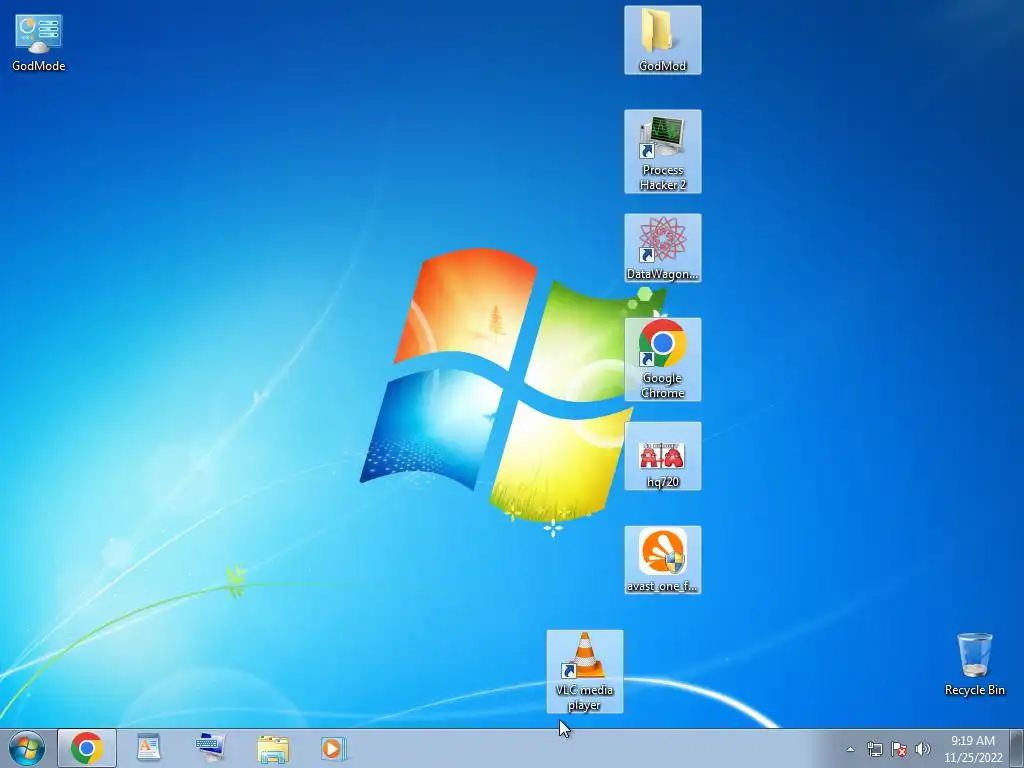This screenshot has width=1024, height=768.
Task: Open Windows Explorer from the taskbar
Action: click(273, 749)
